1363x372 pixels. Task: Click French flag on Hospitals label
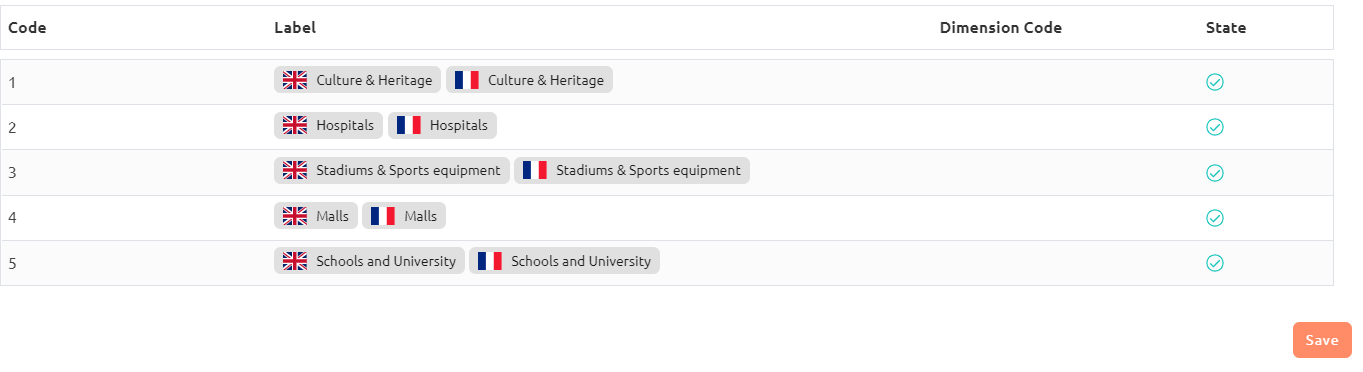[408, 125]
